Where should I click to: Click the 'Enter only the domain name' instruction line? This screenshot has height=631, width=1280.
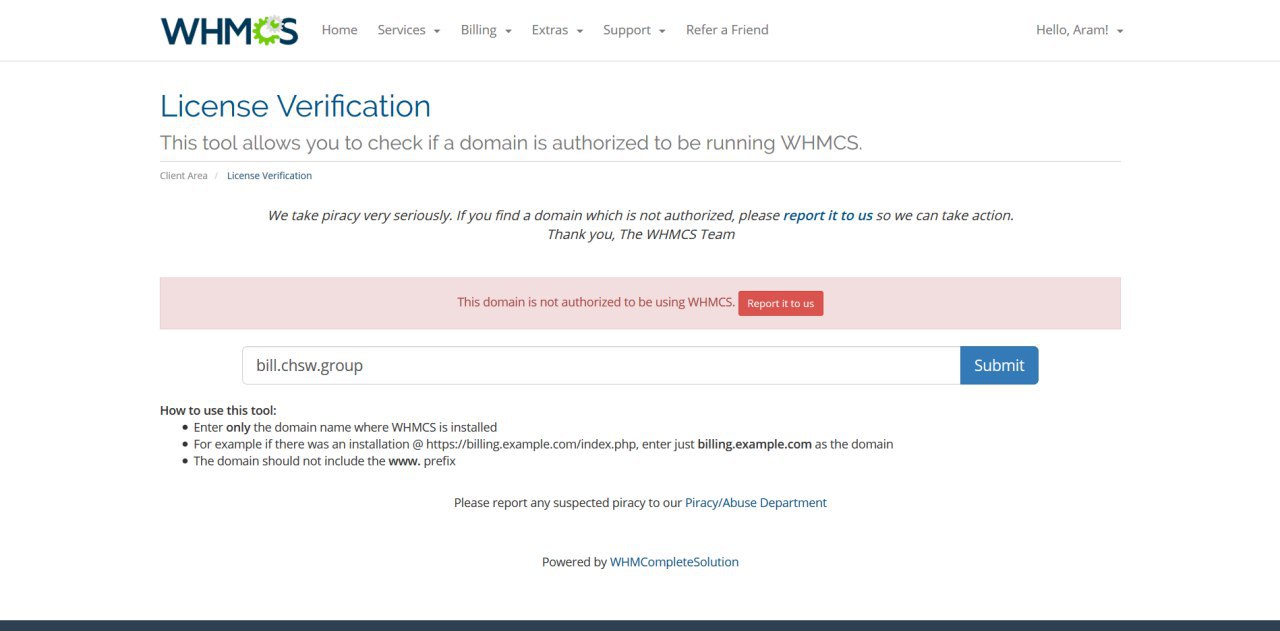coord(345,427)
